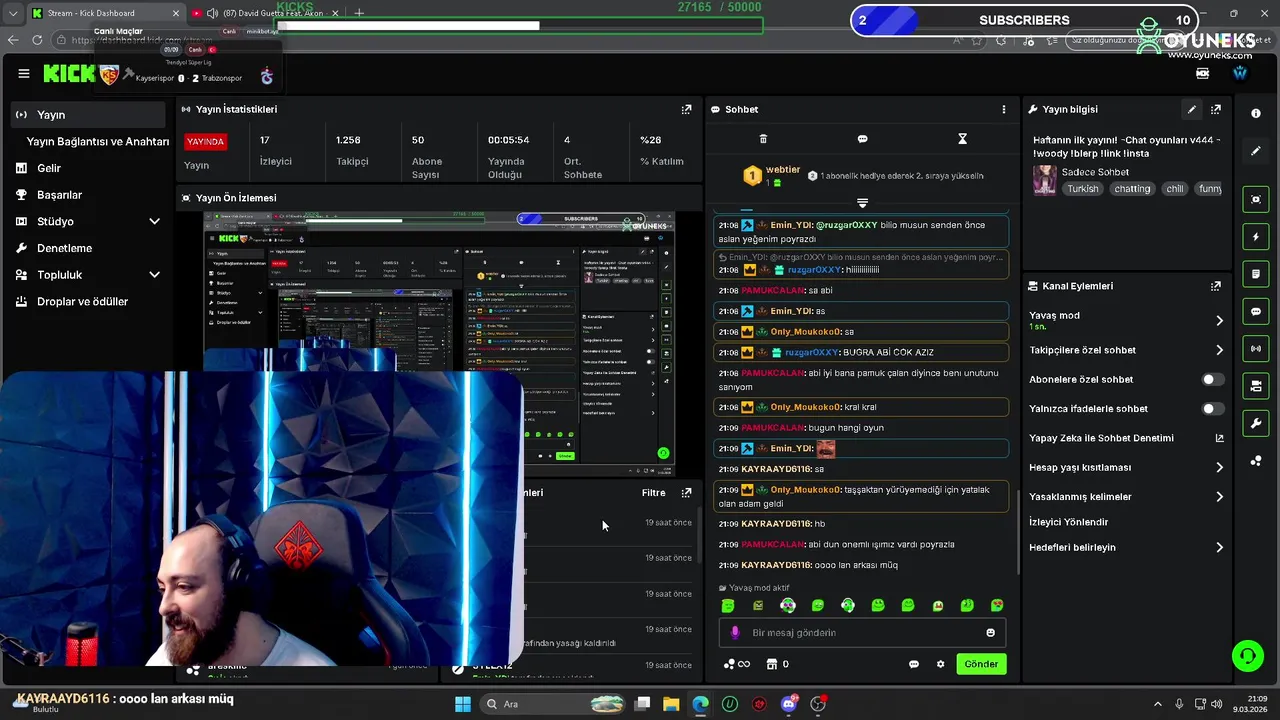Click the pencil icon in the right sidebar

coord(1256,151)
